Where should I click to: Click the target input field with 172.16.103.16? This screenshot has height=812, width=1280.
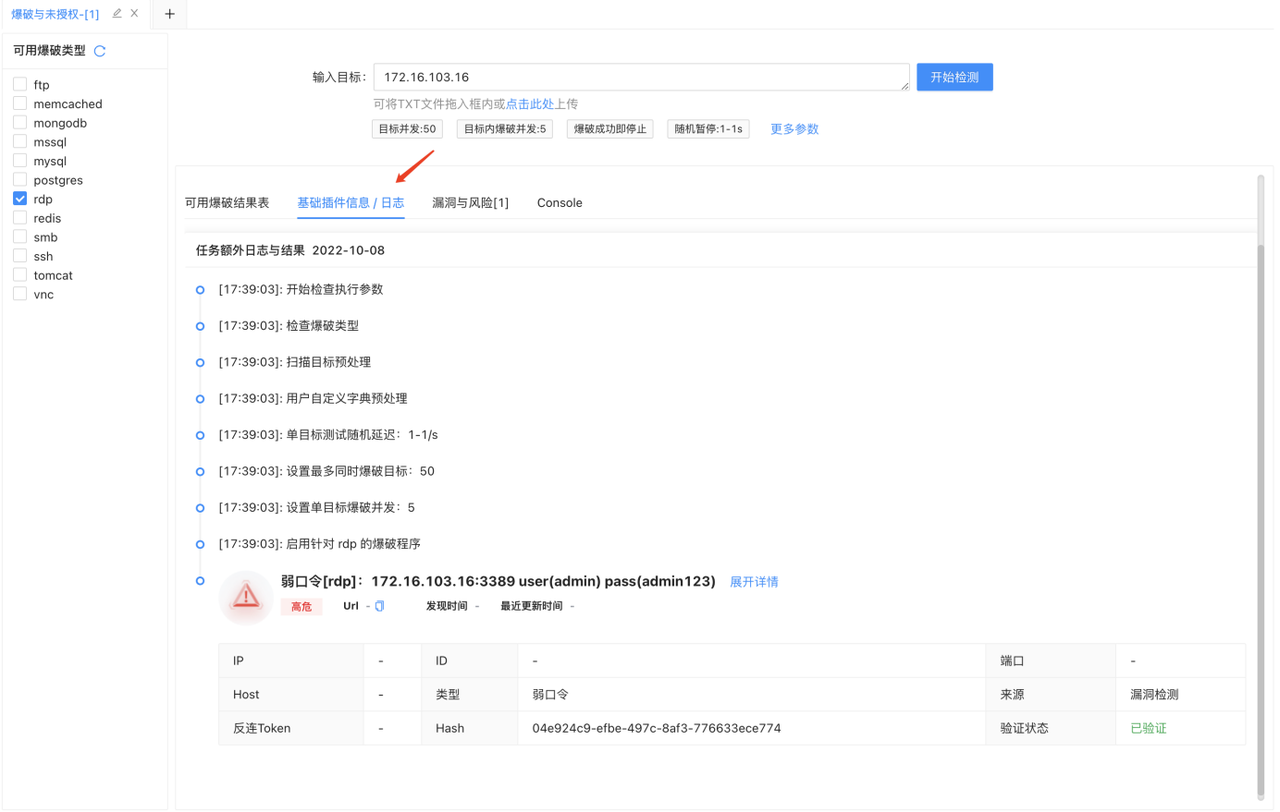[640, 77]
